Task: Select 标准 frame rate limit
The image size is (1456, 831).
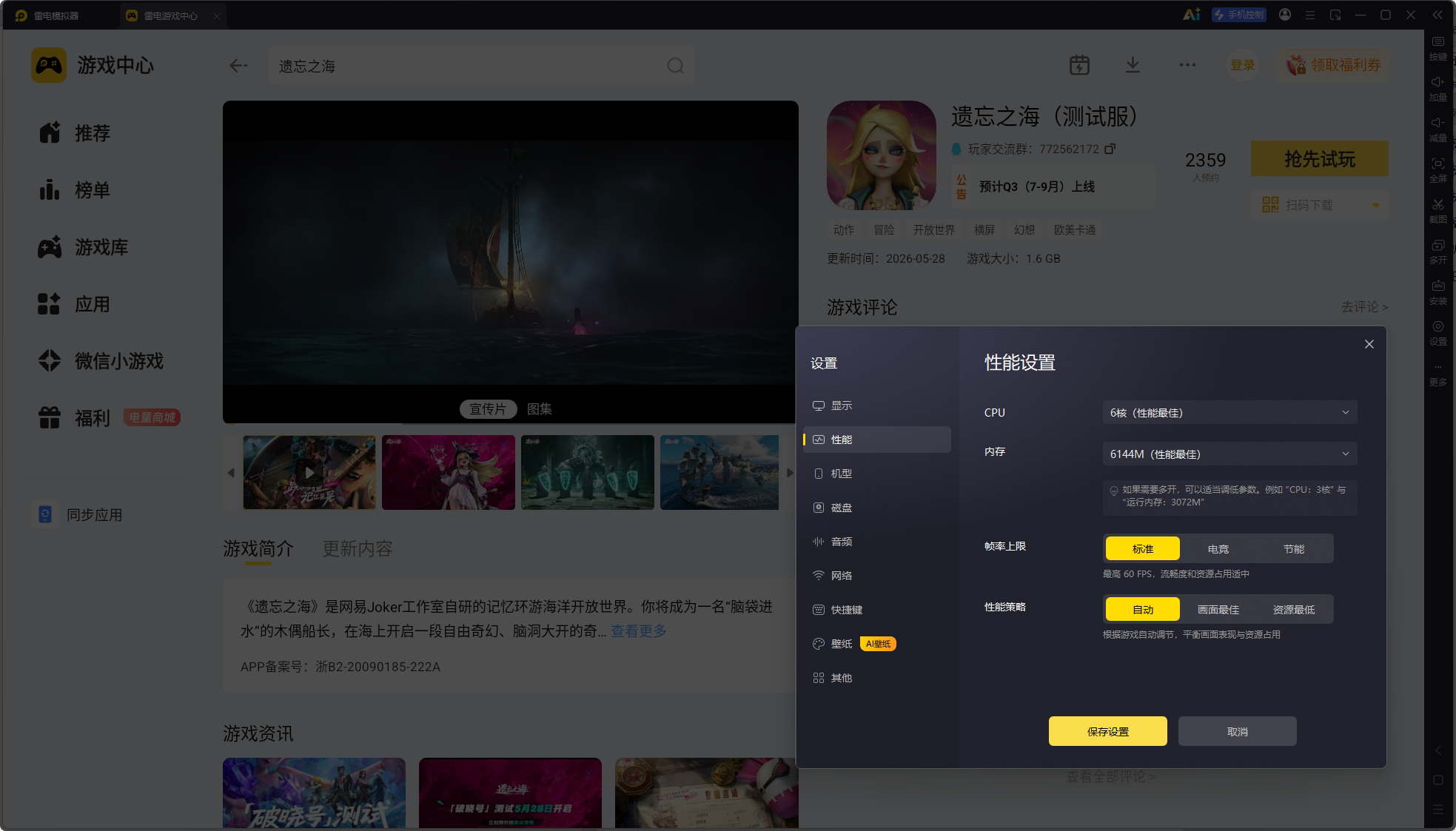Action: point(1143,548)
